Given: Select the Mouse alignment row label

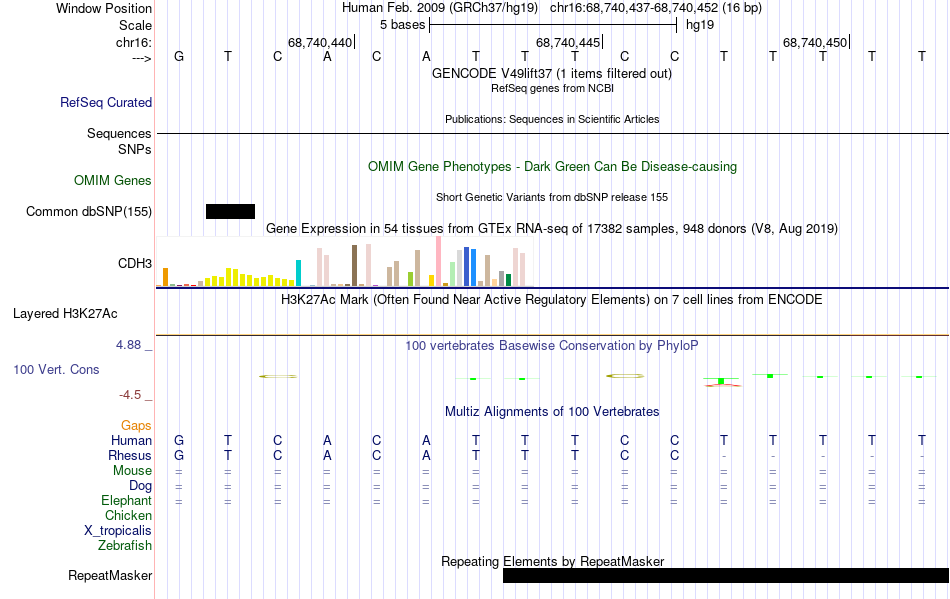Looking at the screenshot, I should pos(132,471).
